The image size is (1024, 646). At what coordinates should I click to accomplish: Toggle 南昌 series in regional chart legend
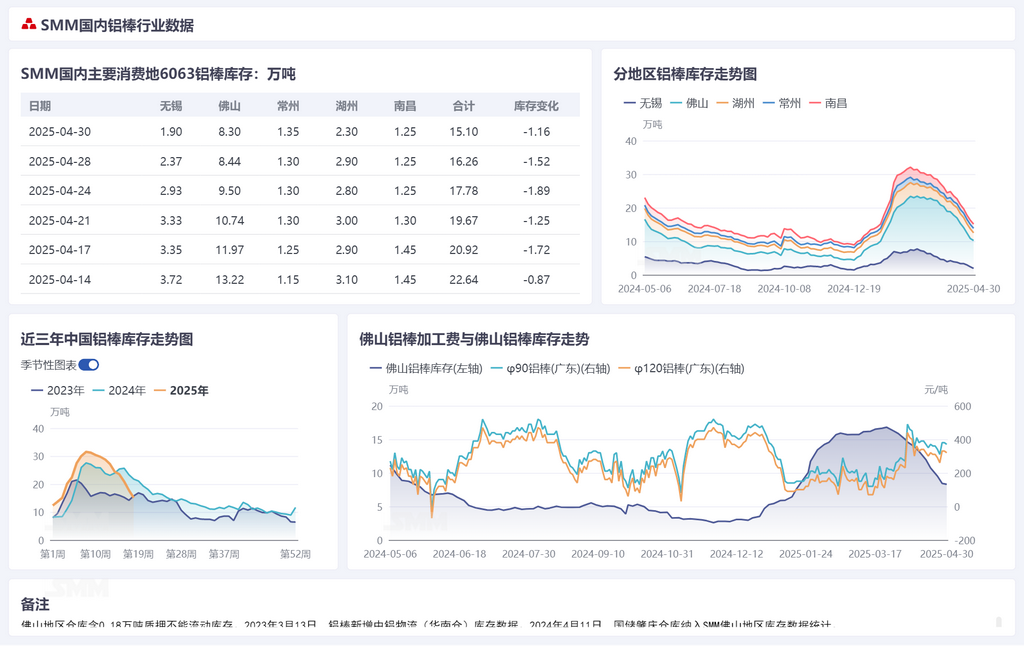tap(829, 103)
